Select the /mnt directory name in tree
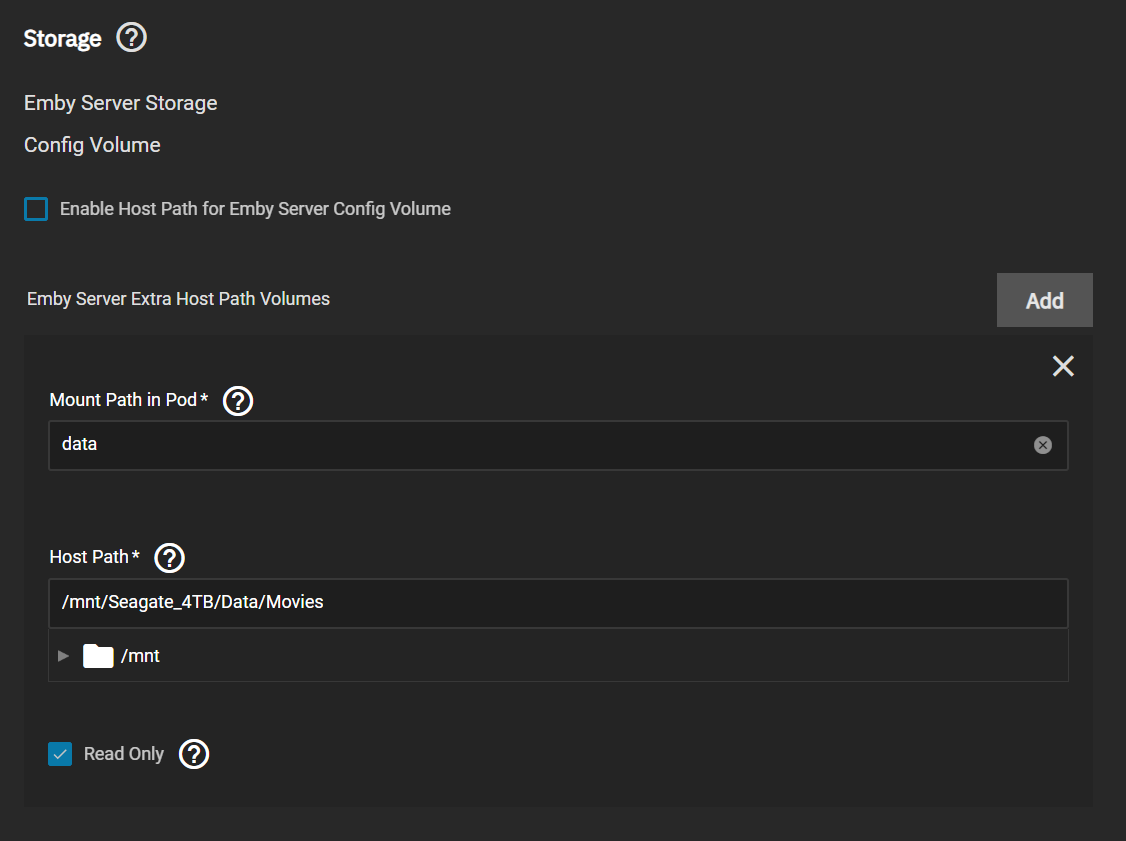 point(140,656)
